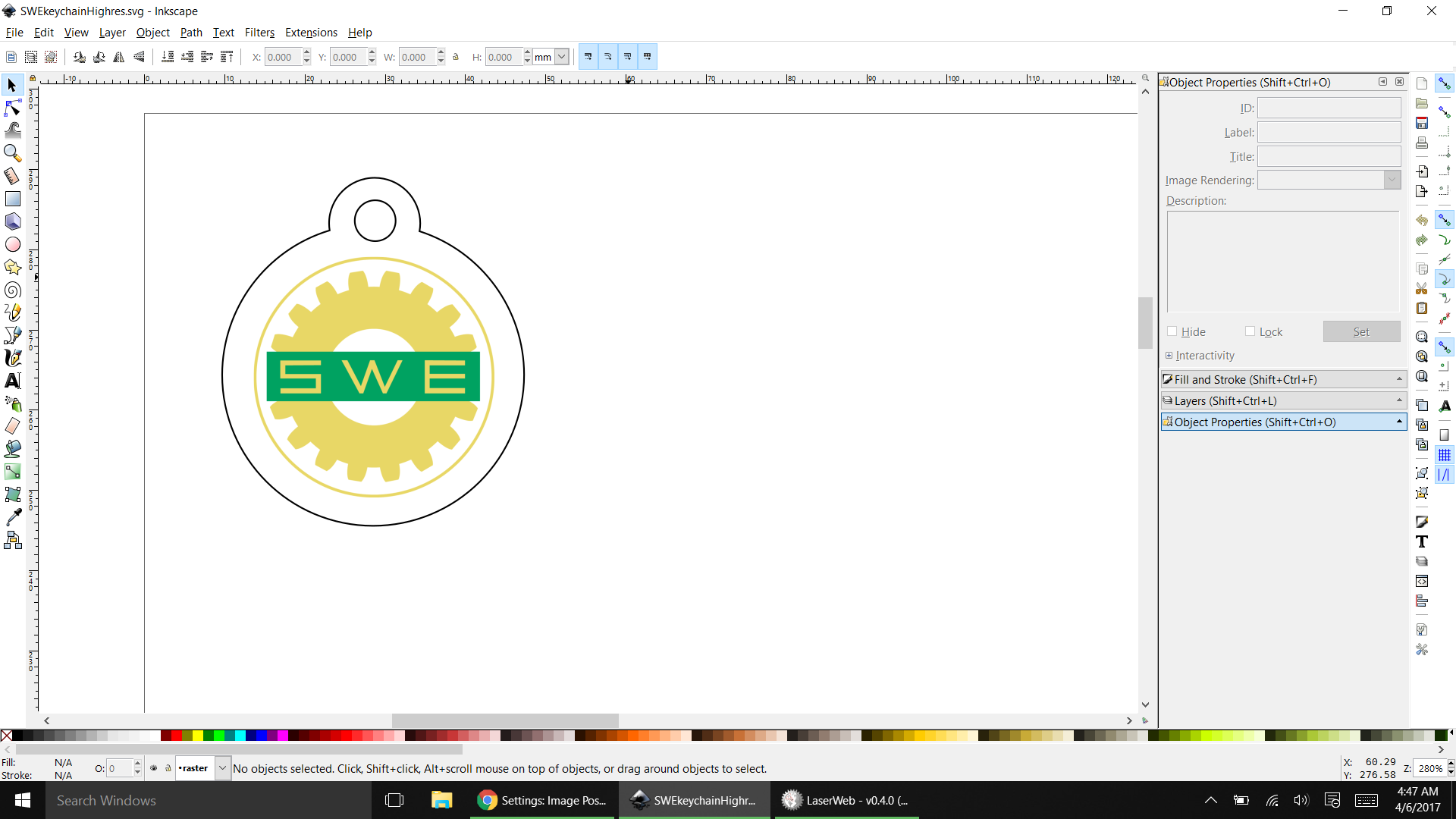Click the Save document icon
This screenshot has height=819, width=1456.
[x=1422, y=123]
